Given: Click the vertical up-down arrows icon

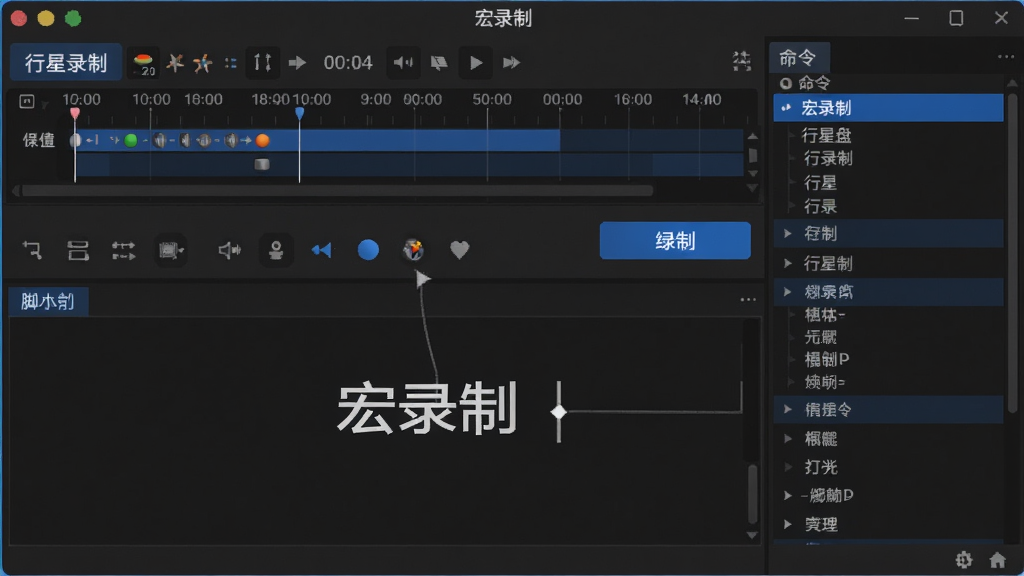Looking at the screenshot, I should pyautogui.click(x=263, y=63).
